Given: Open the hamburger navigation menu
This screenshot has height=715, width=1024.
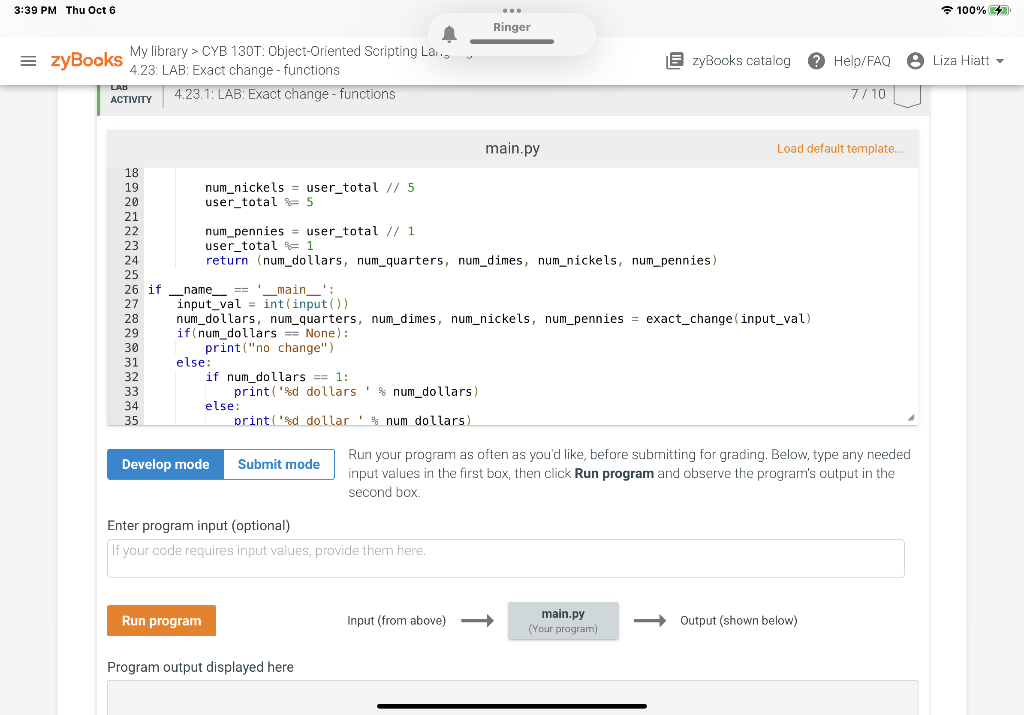Looking at the screenshot, I should pyautogui.click(x=28, y=60).
